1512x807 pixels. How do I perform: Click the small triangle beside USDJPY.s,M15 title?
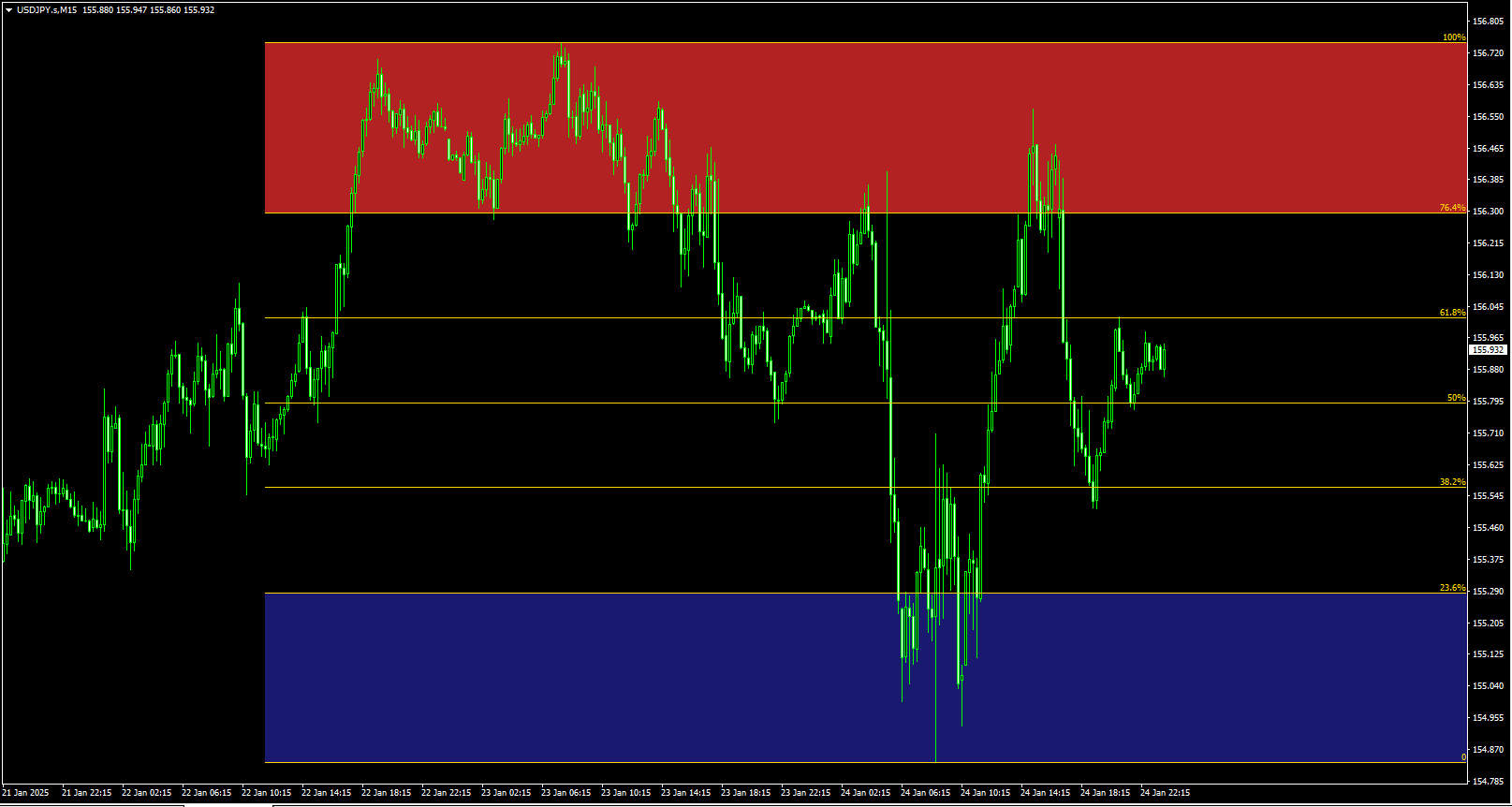coord(8,9)
